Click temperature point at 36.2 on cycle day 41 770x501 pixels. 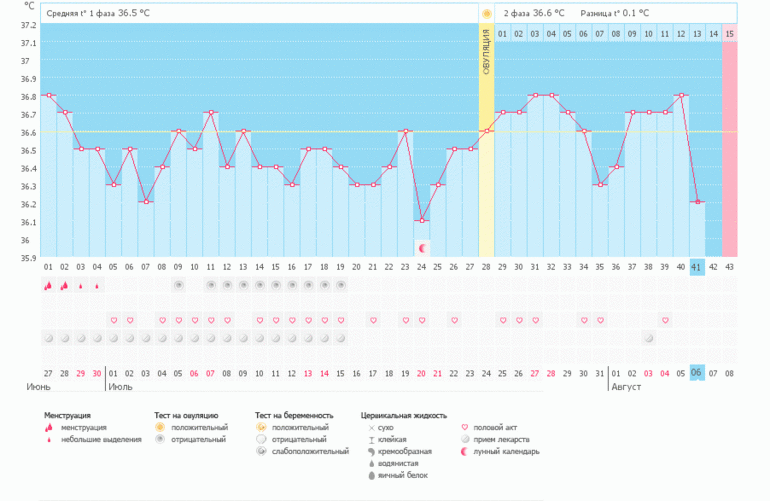(697, 202)
